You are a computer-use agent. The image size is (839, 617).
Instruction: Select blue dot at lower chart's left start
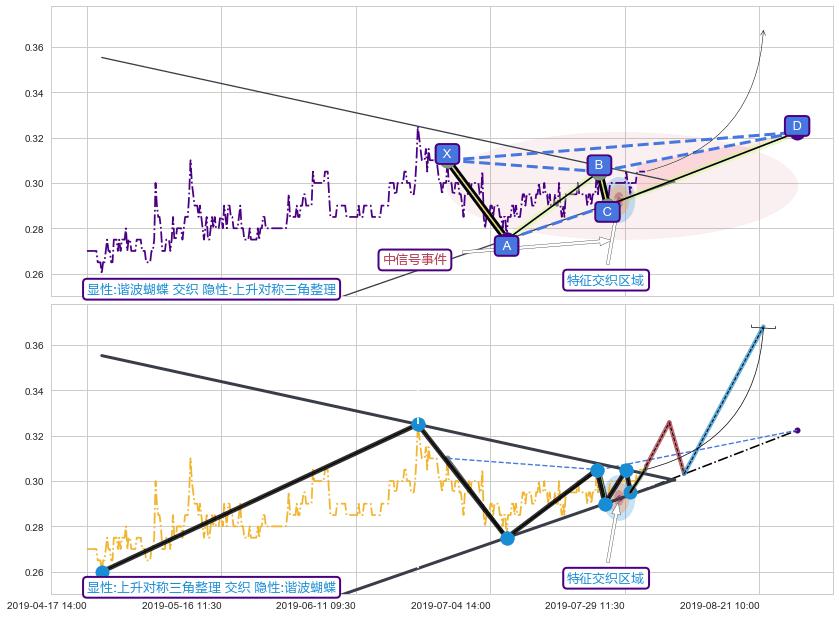pyautogui.click(x=102, y=572)
